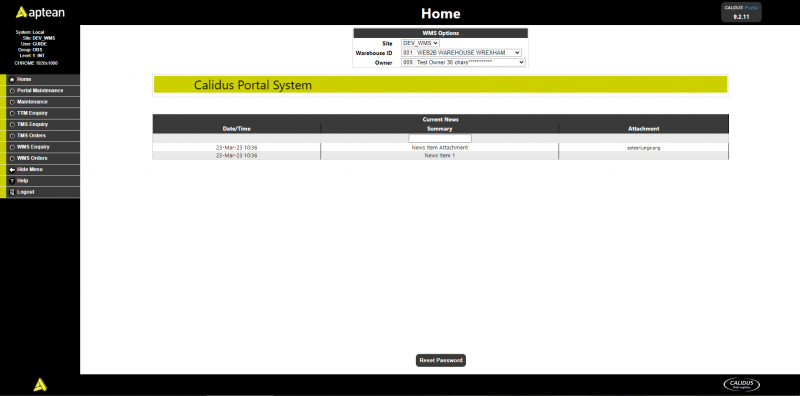
Task: Toggle the WMS Orders menu radio circle
Action: point(12,158)
